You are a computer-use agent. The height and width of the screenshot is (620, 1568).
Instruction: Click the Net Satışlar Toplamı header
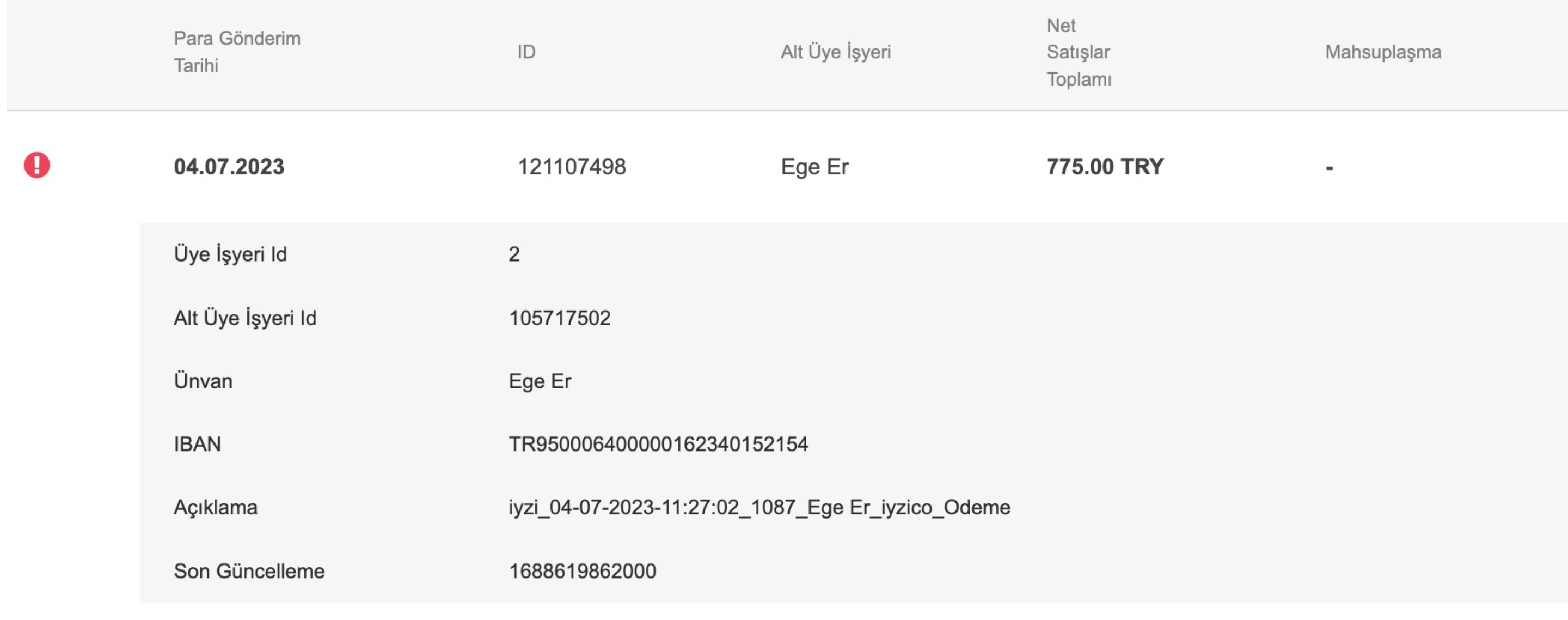coord(1078,52)
